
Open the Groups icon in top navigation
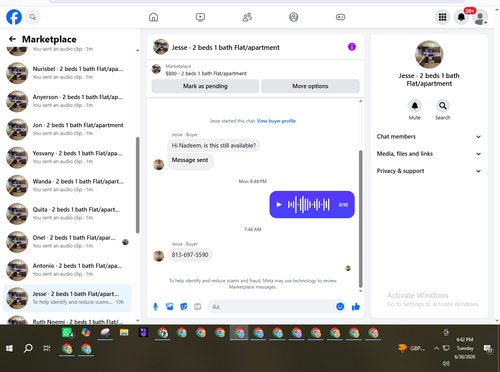click(x=294, y=17)
